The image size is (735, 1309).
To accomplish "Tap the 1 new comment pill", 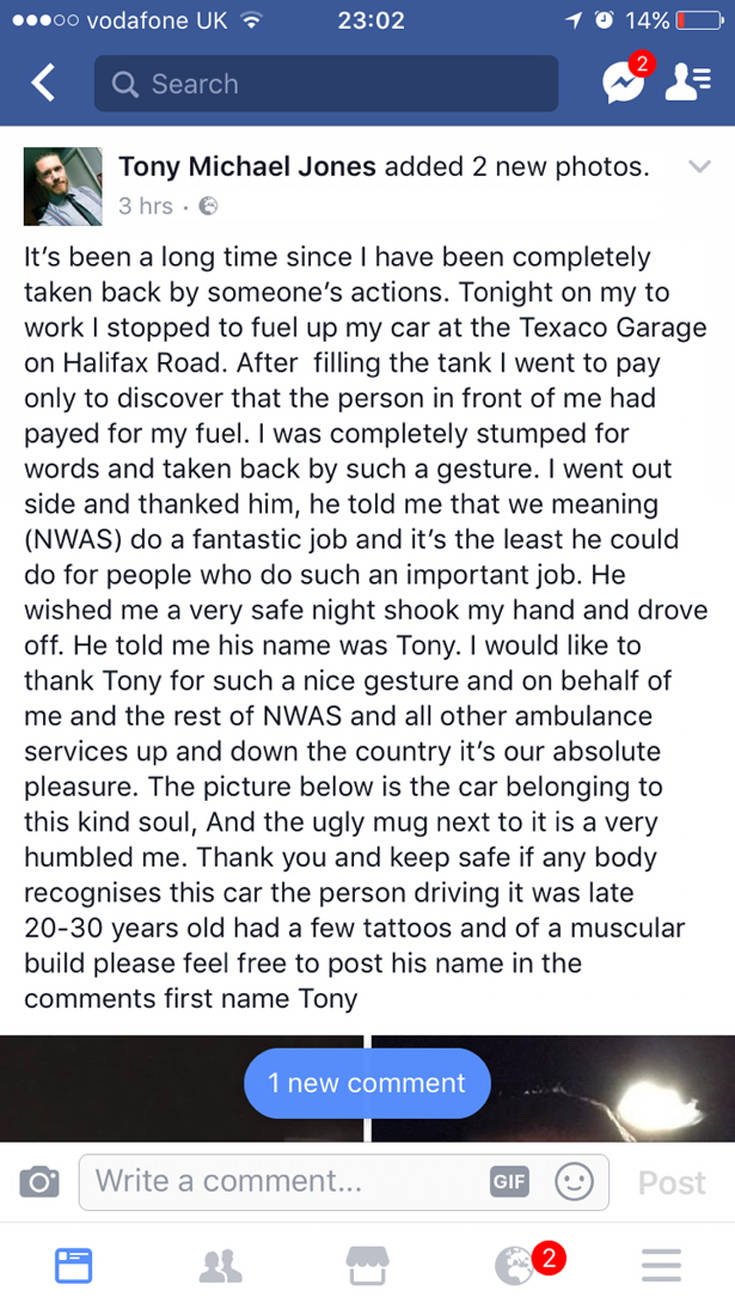I will [x=367, y=1083].
